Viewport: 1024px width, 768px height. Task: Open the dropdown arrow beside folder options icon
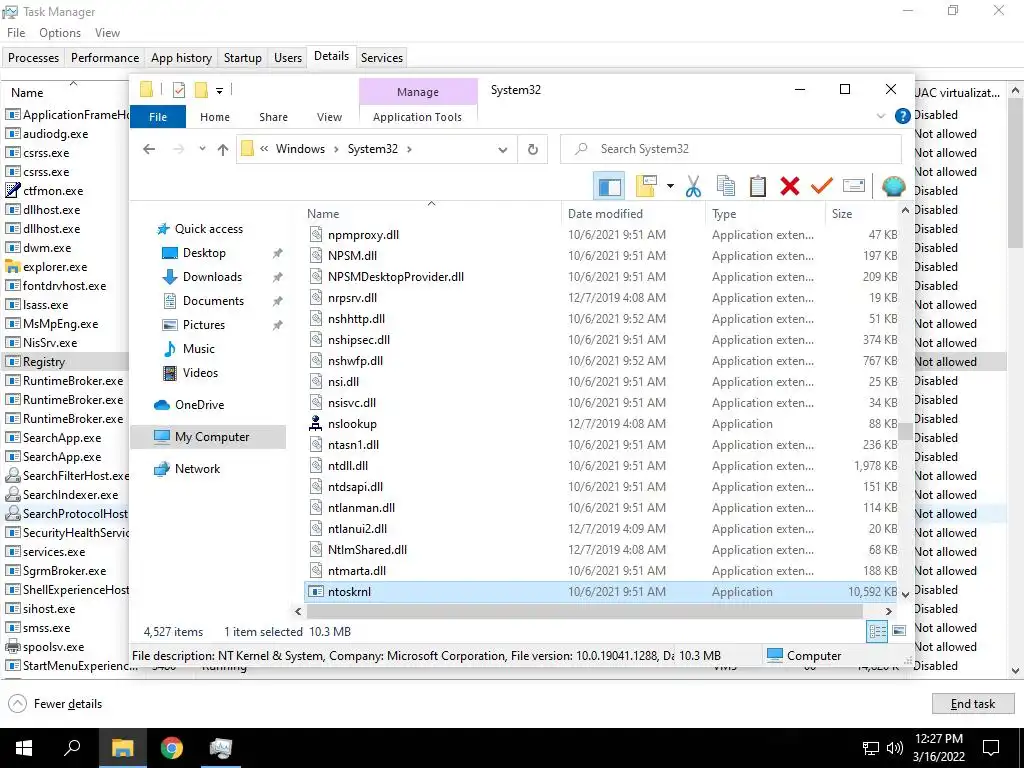[670, 186]
